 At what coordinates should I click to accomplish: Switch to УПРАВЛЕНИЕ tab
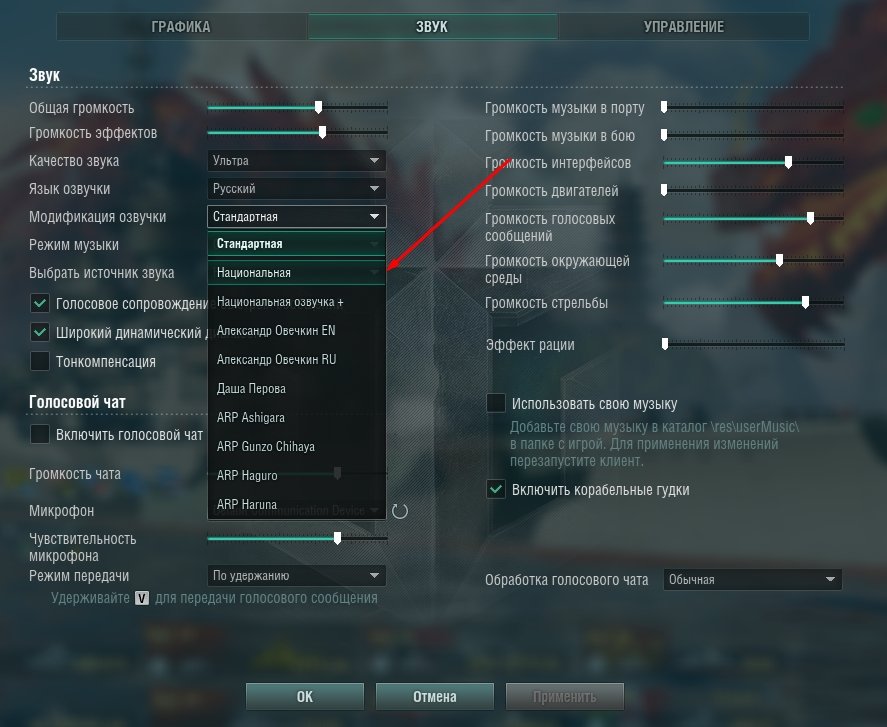coord(683,27)
